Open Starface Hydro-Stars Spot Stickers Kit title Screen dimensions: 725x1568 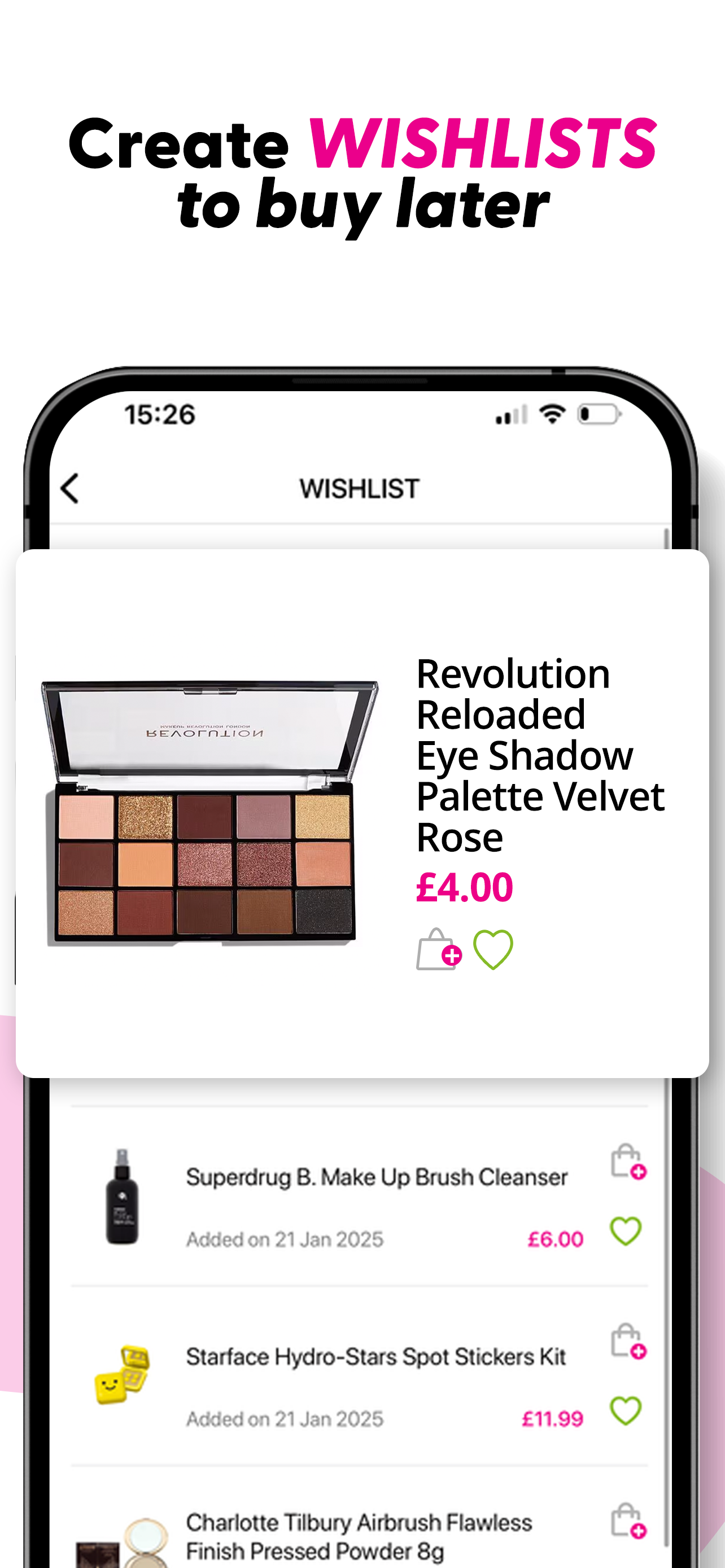[375, 1357]
